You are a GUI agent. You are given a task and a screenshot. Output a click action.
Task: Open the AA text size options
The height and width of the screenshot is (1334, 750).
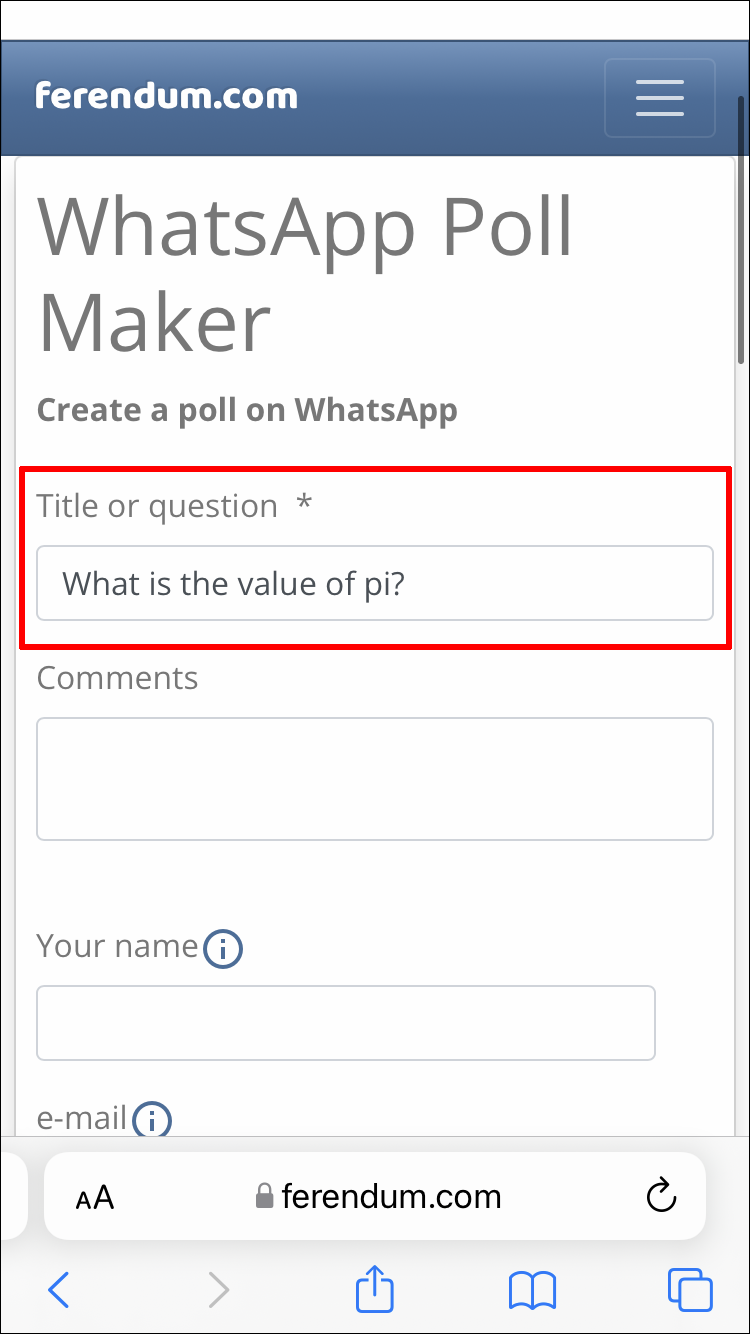pyautogui.click(x=95, y=1197)
